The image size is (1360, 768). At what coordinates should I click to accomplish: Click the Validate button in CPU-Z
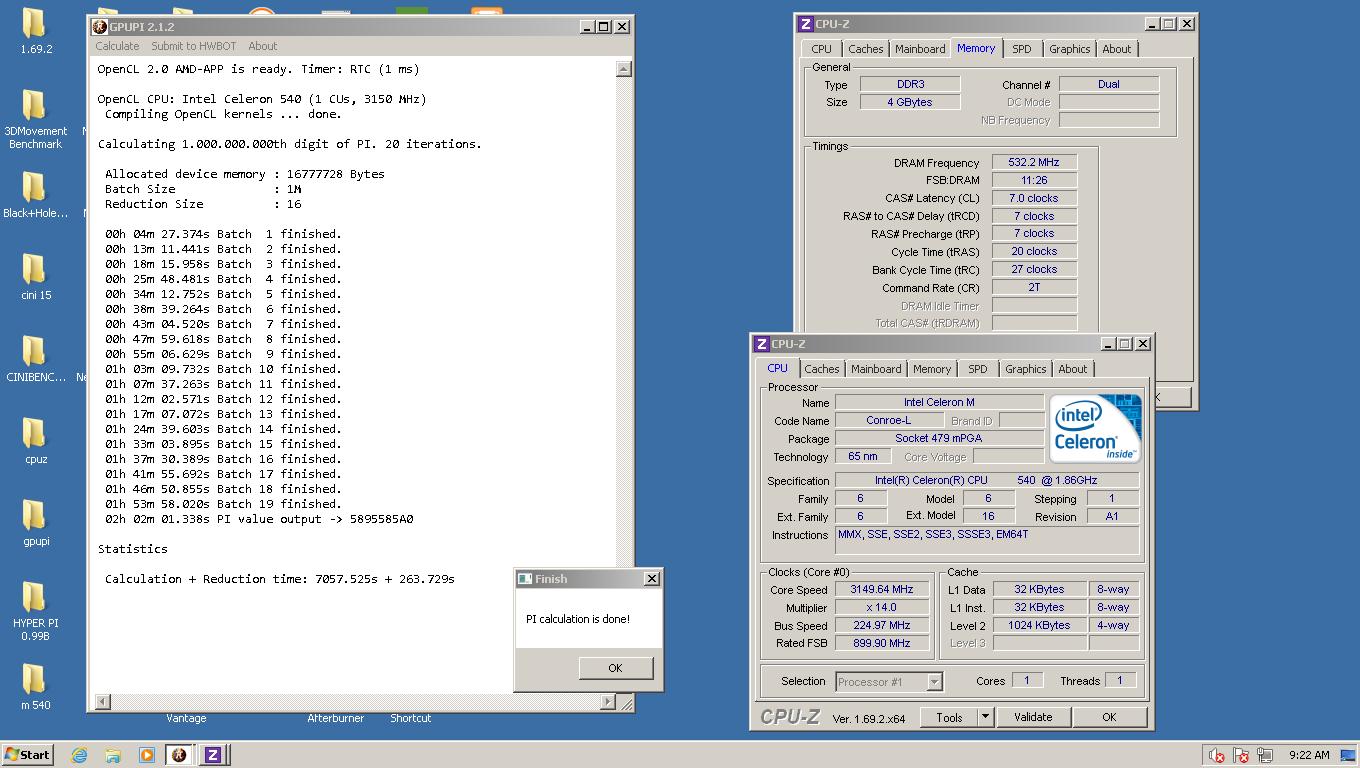(x=1032, y=717)
